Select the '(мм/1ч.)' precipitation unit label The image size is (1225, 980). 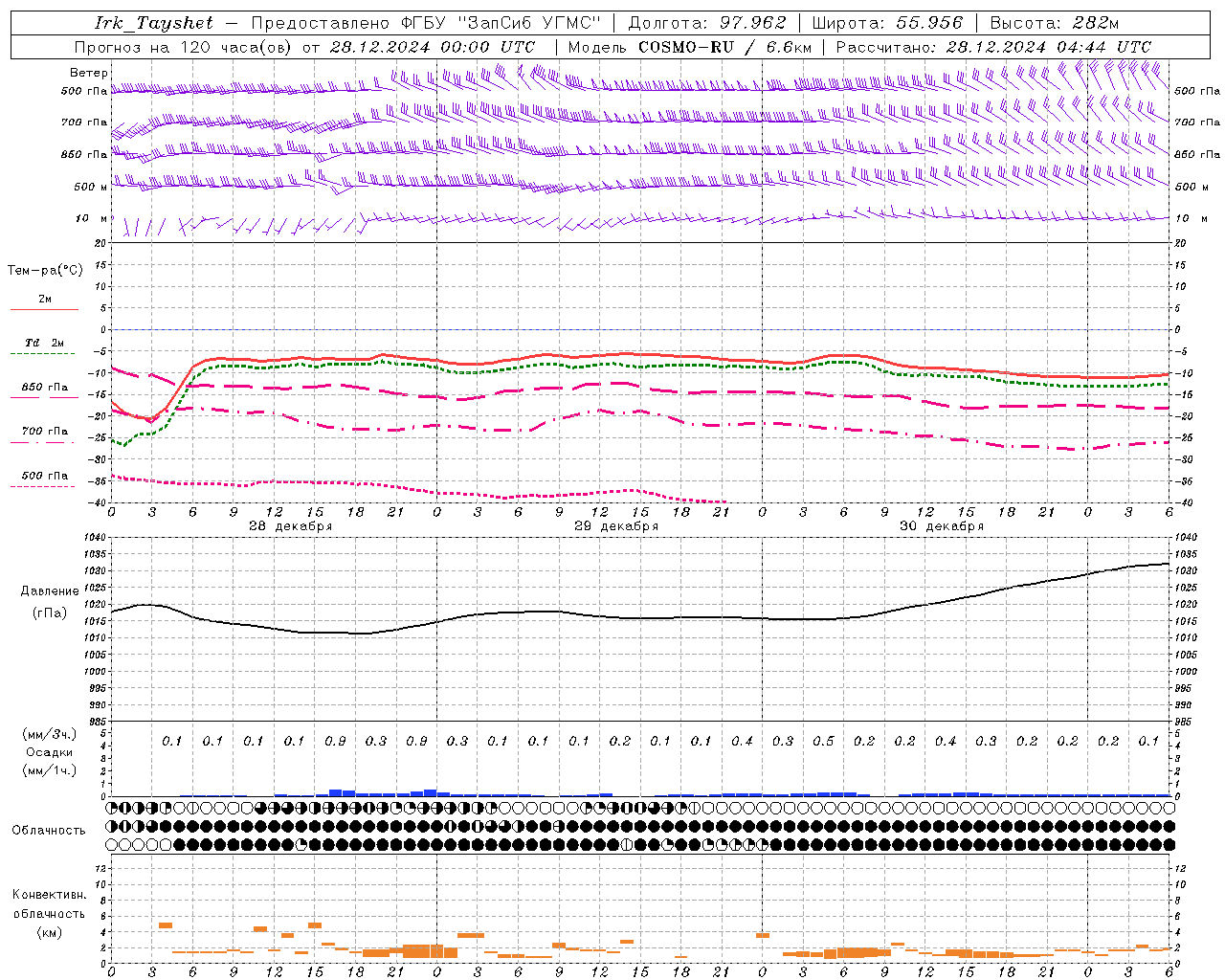point(50,770)
